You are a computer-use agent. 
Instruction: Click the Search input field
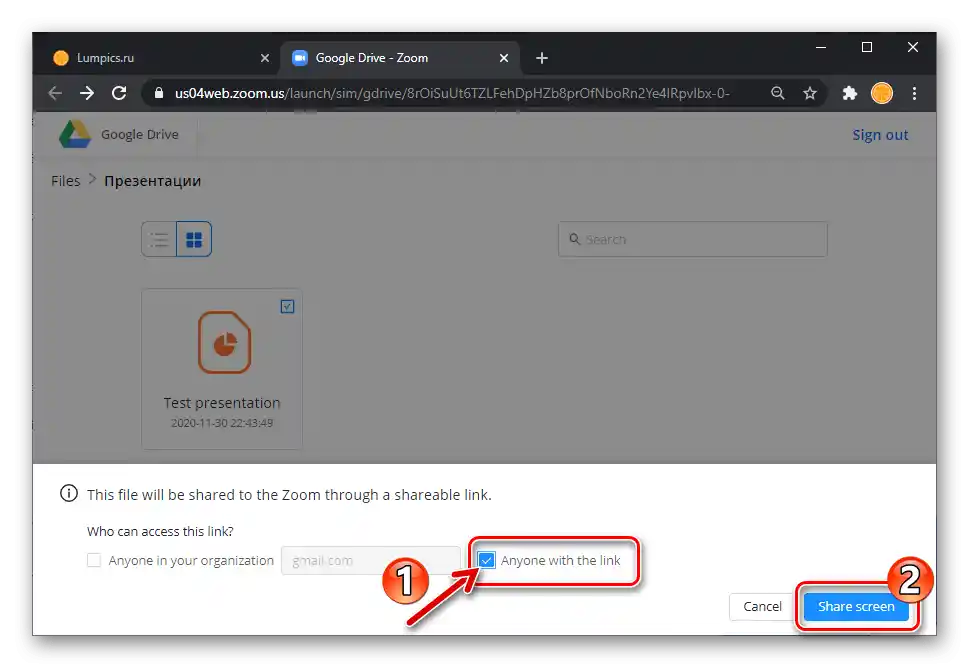(693, 239)
